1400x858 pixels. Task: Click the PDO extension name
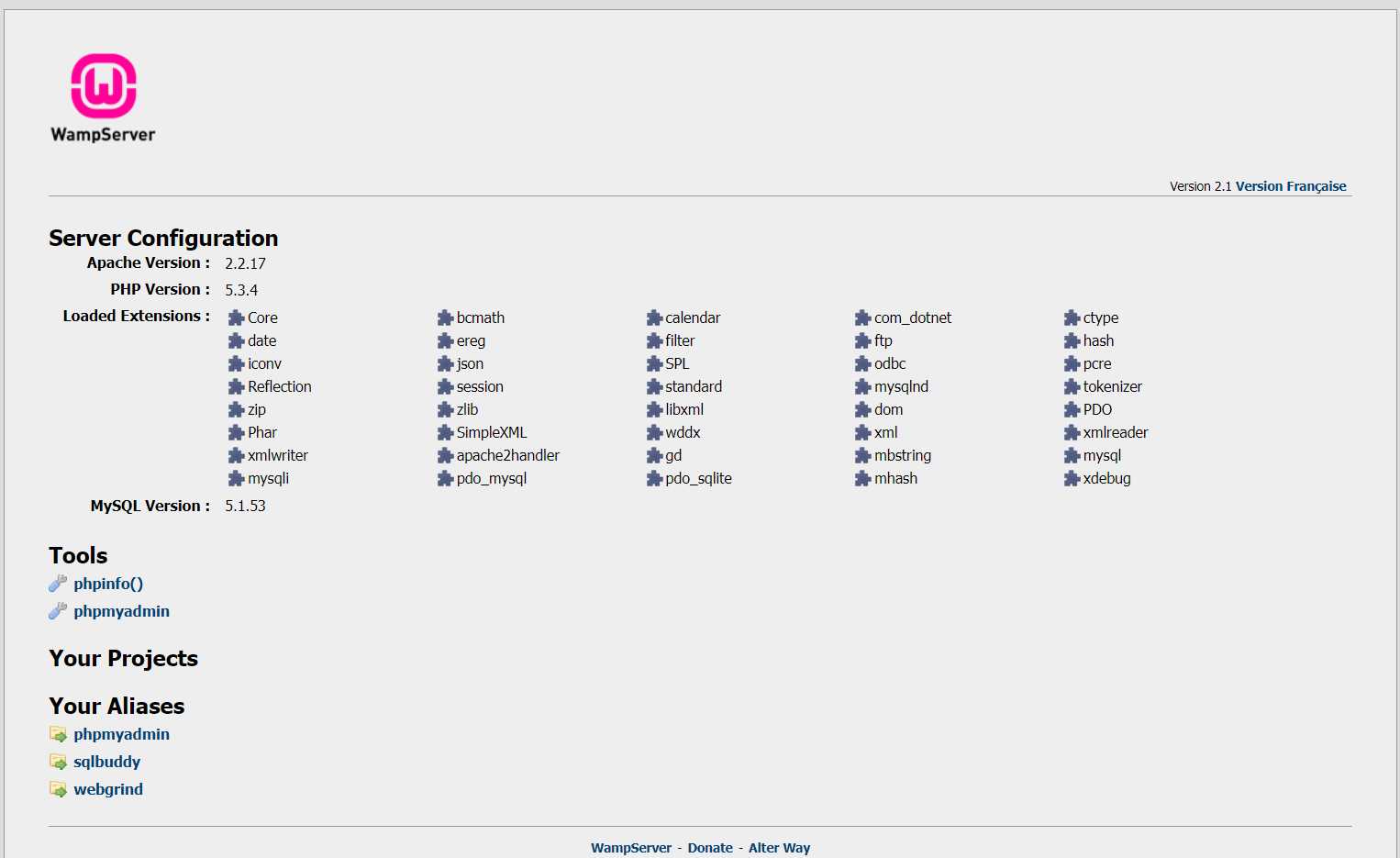coord(1097,409)
